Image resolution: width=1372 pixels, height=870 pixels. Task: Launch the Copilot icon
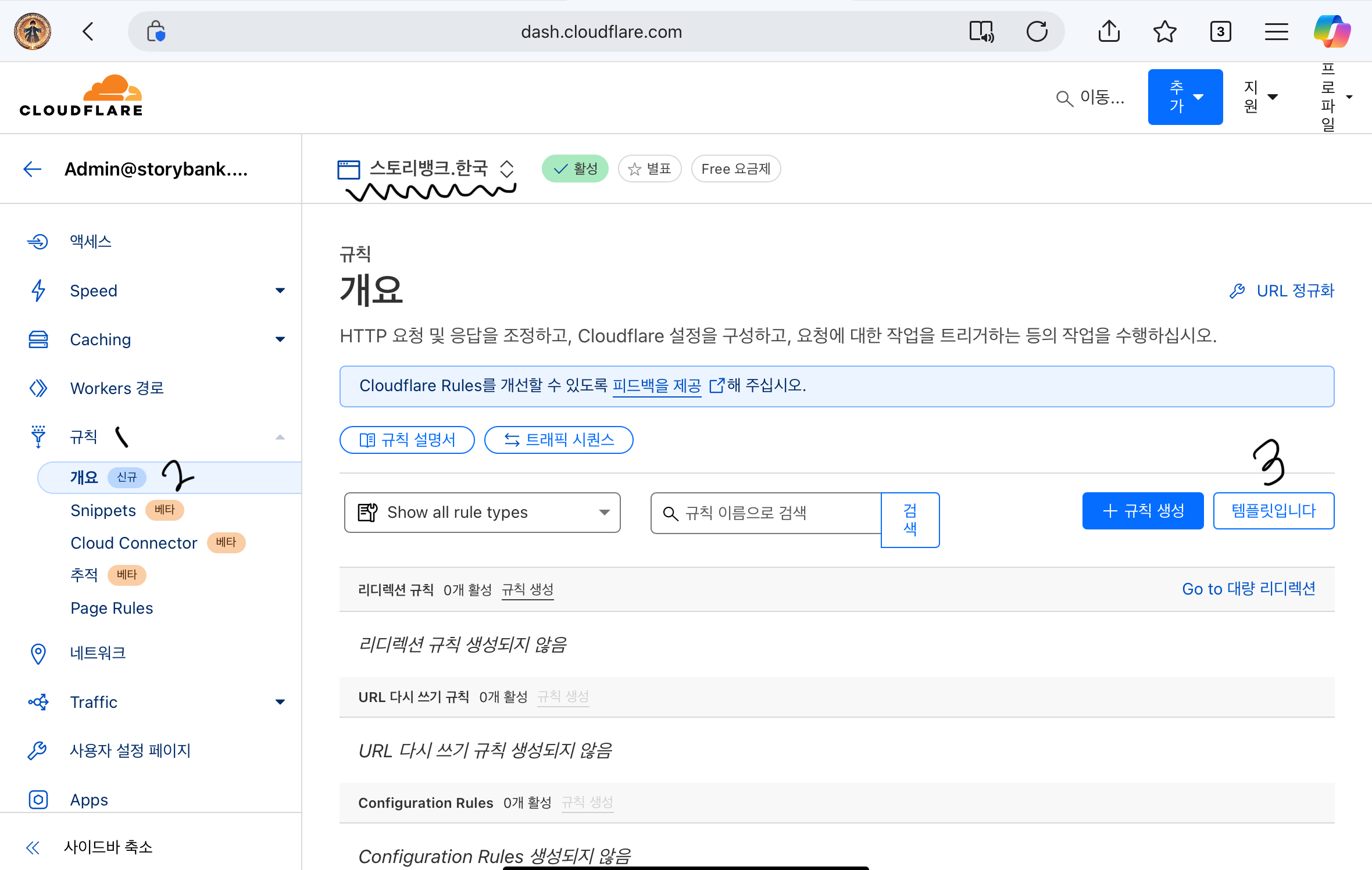pyautogui.click(x=1332, y=31)
